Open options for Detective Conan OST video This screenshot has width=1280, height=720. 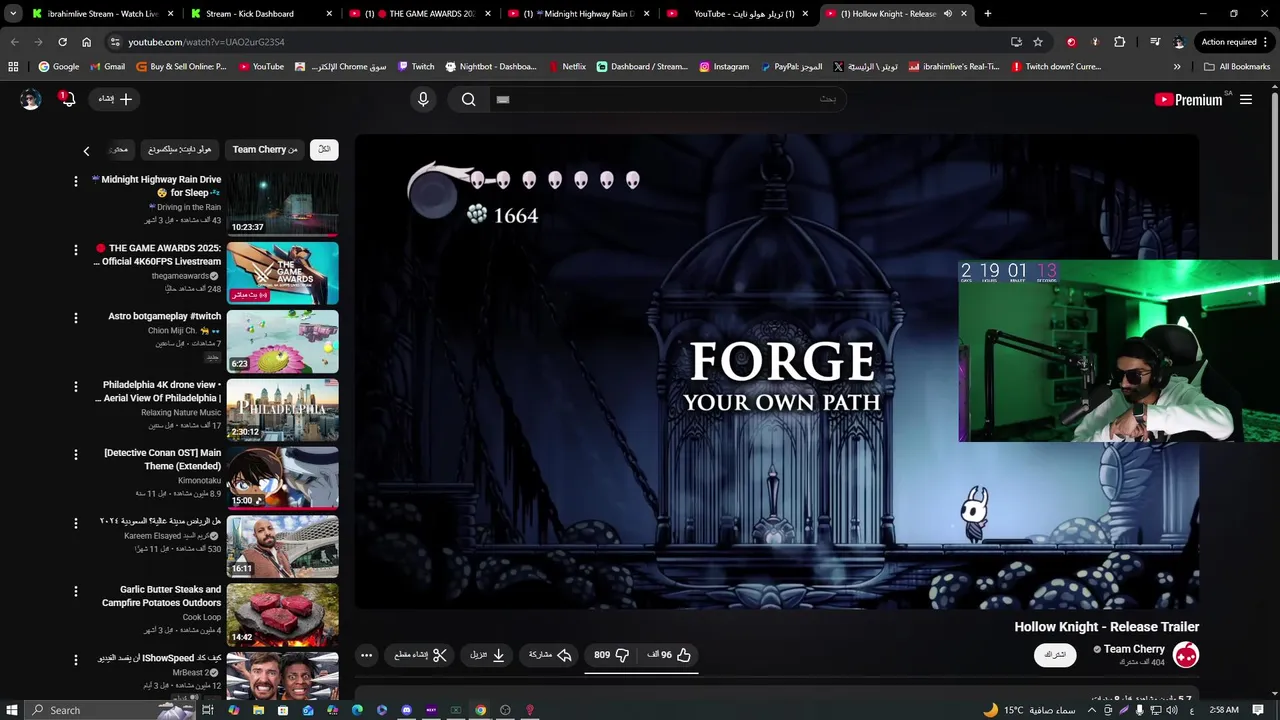(x=75, y=455)
